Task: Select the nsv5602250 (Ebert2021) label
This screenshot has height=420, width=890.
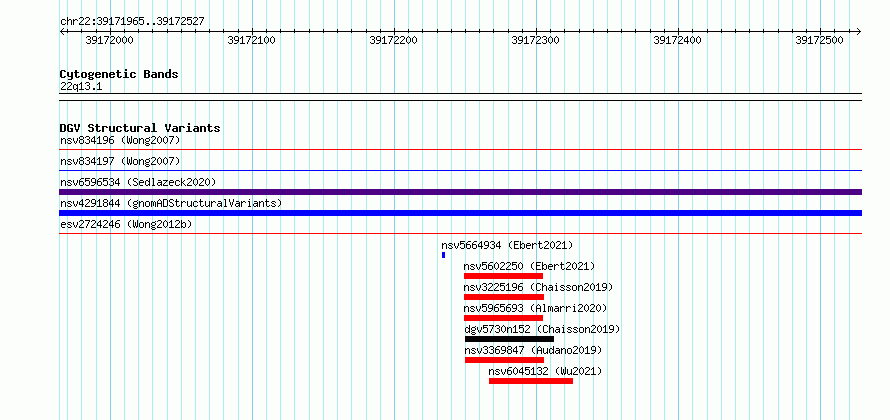Action: pyautogui.click(x=529, y=266)
